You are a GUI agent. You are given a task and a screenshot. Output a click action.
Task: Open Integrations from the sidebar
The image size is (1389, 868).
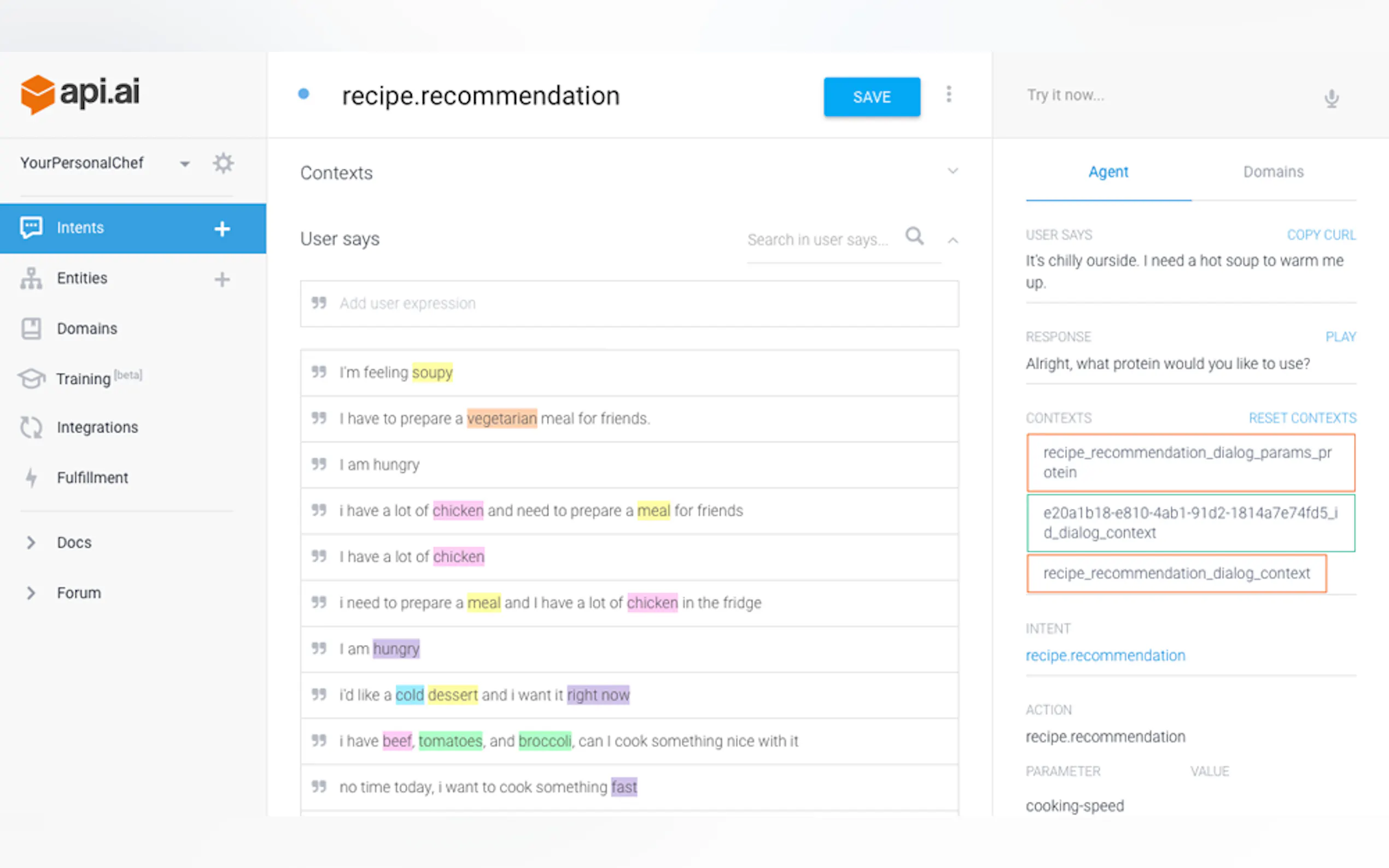click(x=97, y=427)
